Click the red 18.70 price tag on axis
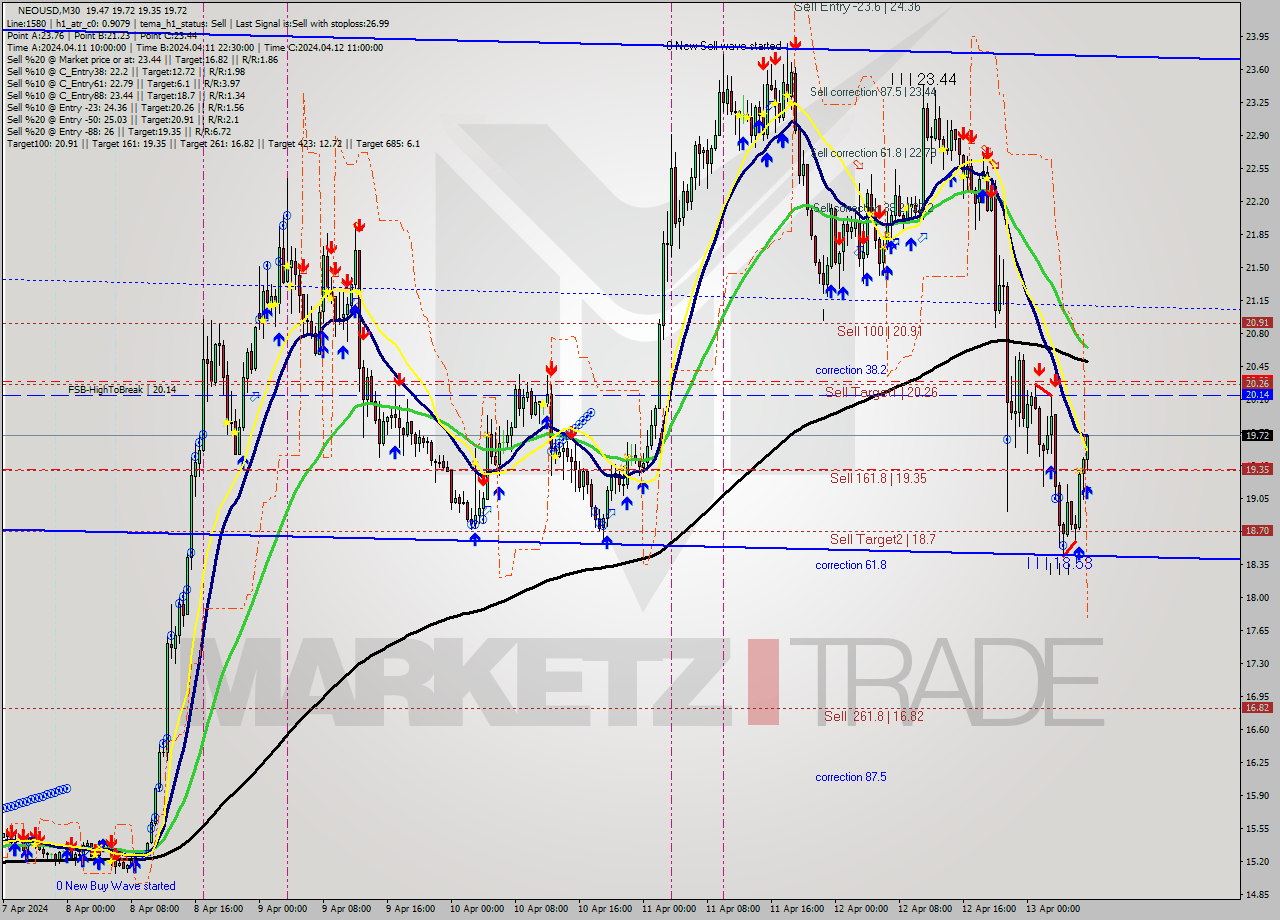This screenshot has width=1280, height=920. (1257, 531)
